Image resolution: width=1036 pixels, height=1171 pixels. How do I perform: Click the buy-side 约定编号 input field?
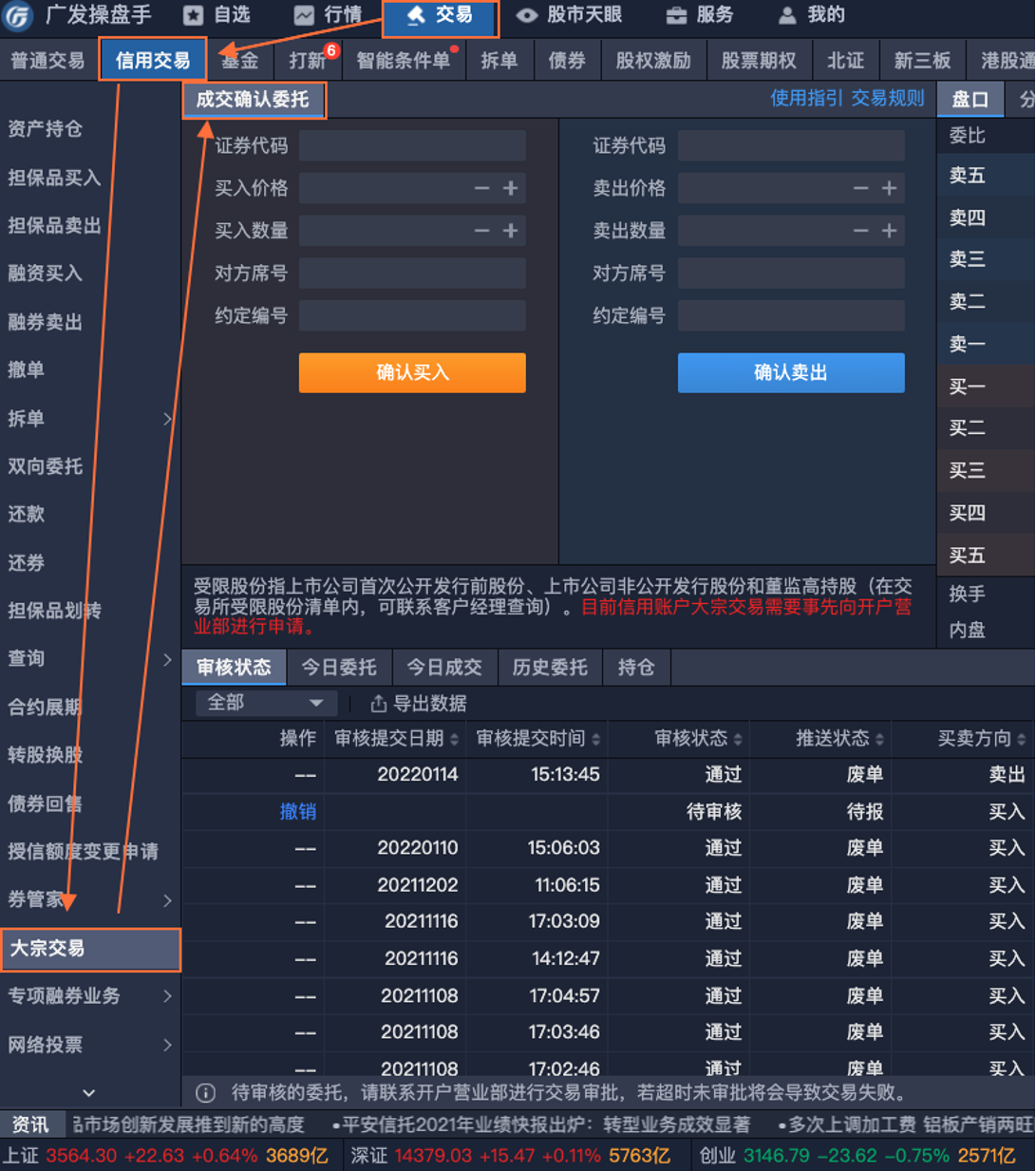(412, 315)
